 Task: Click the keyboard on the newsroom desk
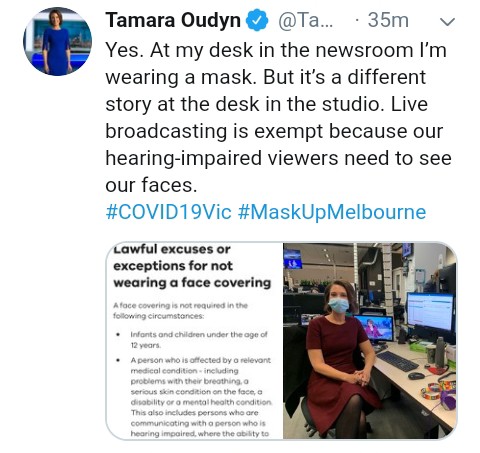[x=397, y=361]
